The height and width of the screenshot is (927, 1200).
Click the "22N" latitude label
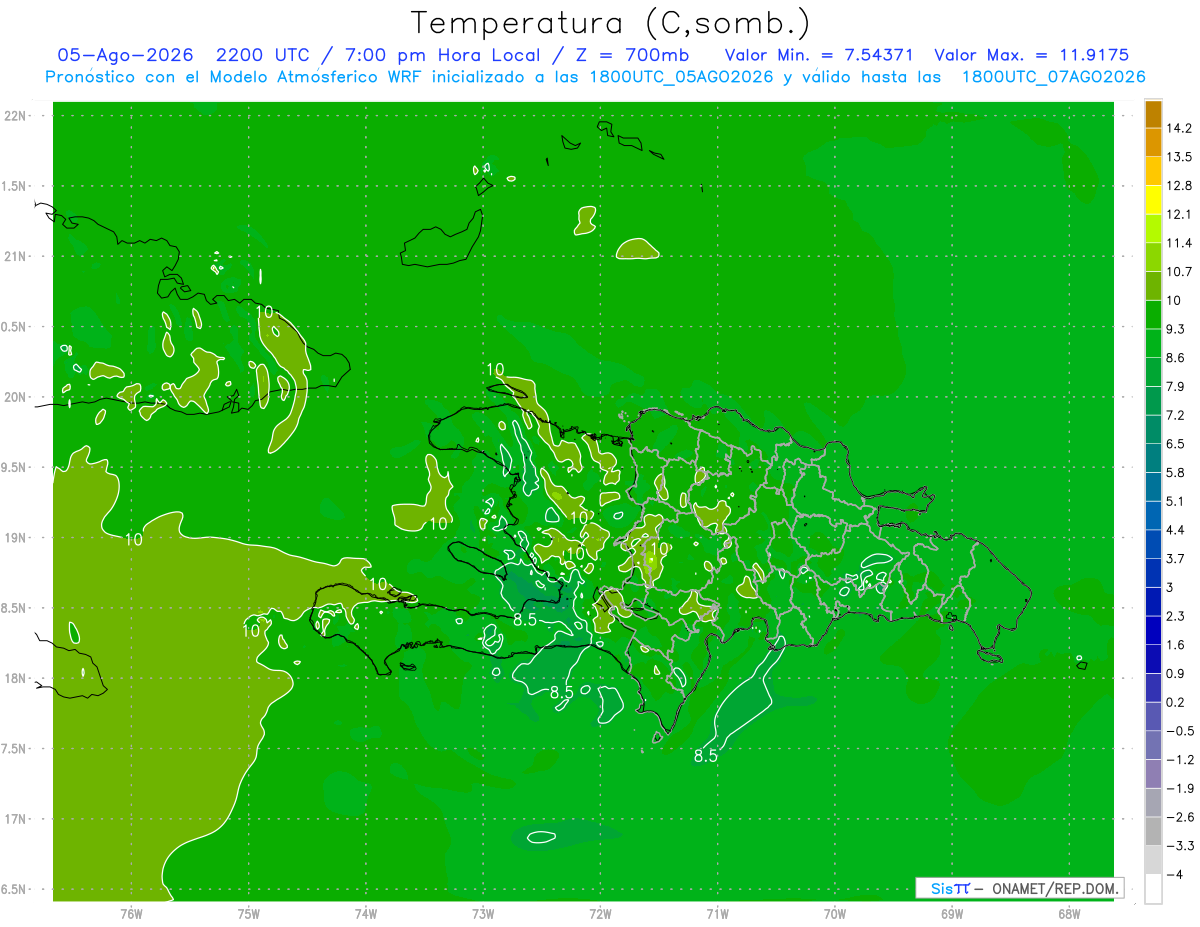click(15, 116)
